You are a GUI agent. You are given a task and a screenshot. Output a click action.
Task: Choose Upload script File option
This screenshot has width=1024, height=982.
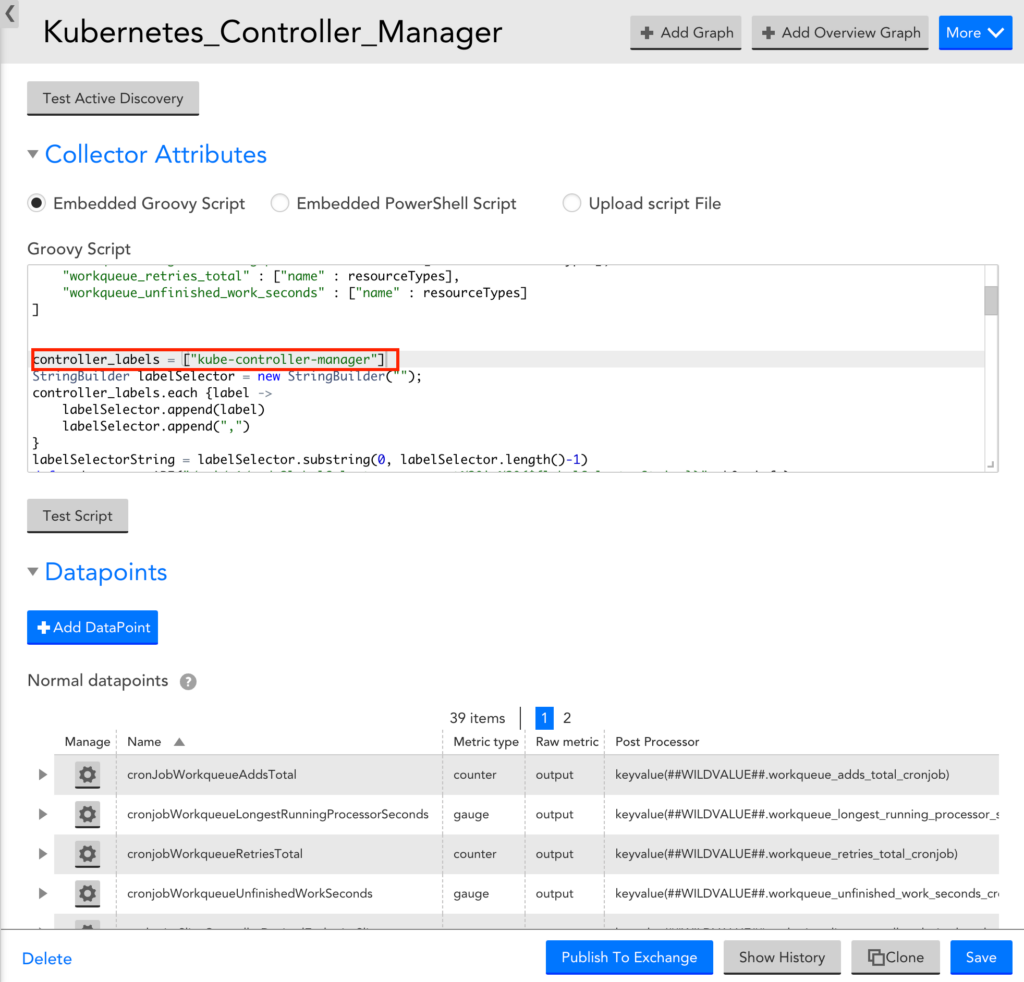click(x=572, y=203)
